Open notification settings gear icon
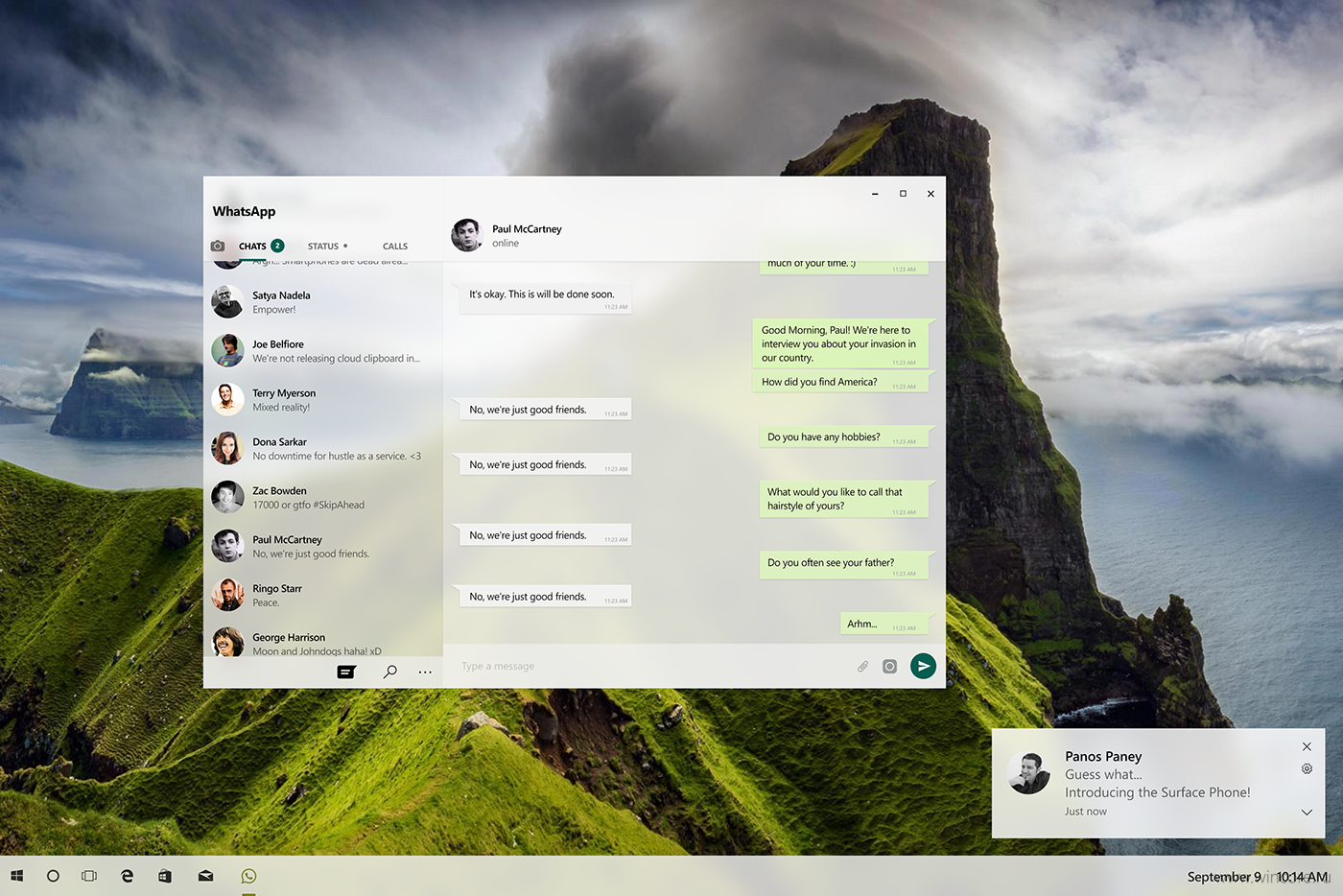 coord(1307,768)
